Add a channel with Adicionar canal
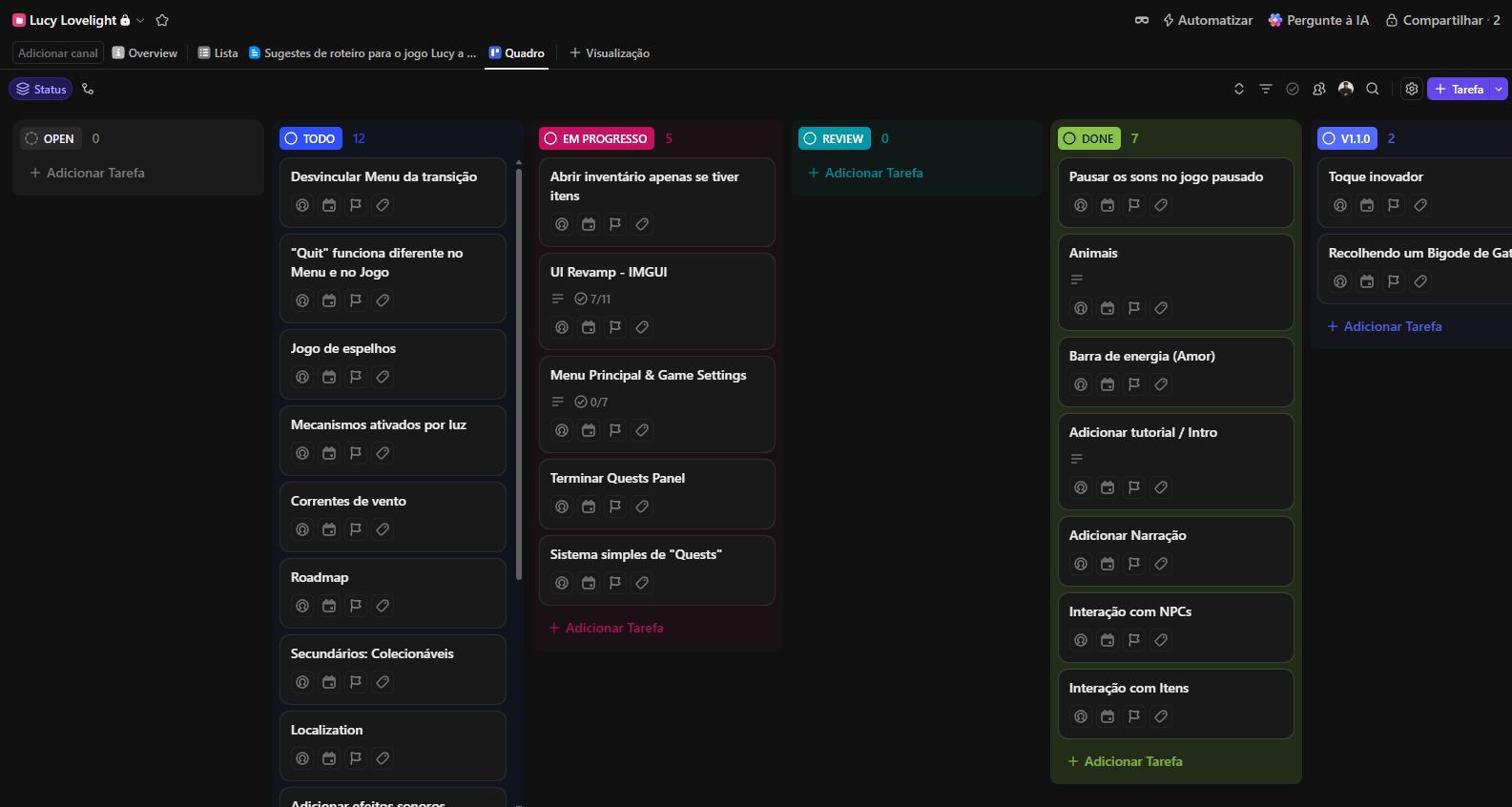The image size is (1512, 807). point(58,53)
